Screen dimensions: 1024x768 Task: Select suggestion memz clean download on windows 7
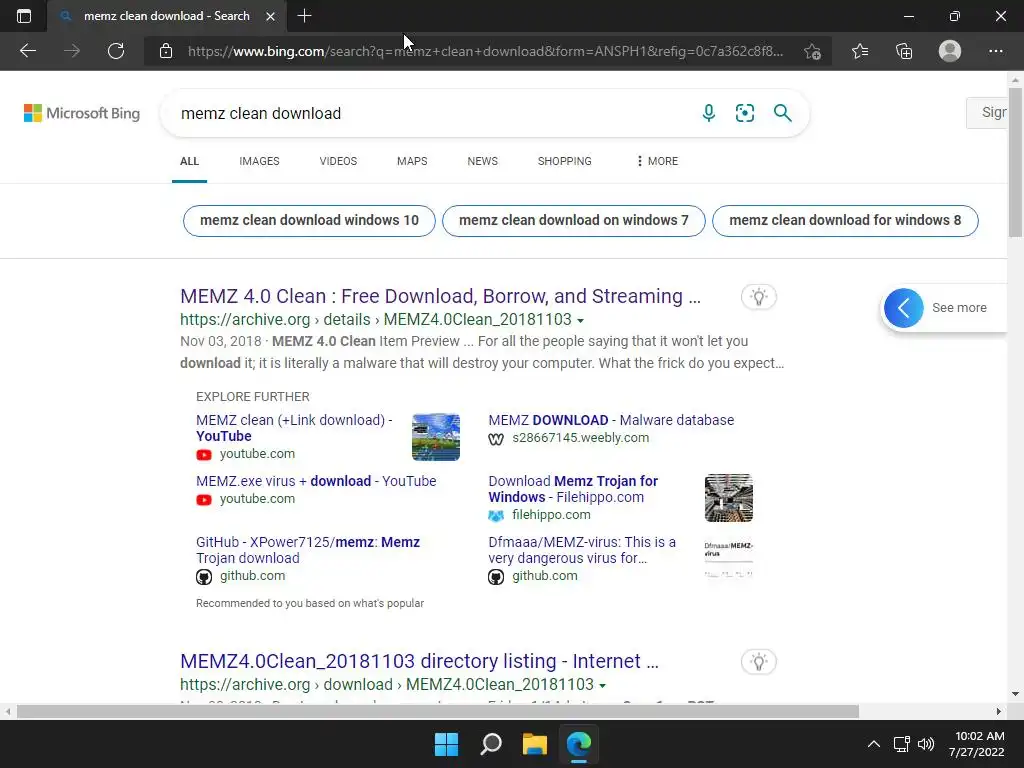coord(573,221)
